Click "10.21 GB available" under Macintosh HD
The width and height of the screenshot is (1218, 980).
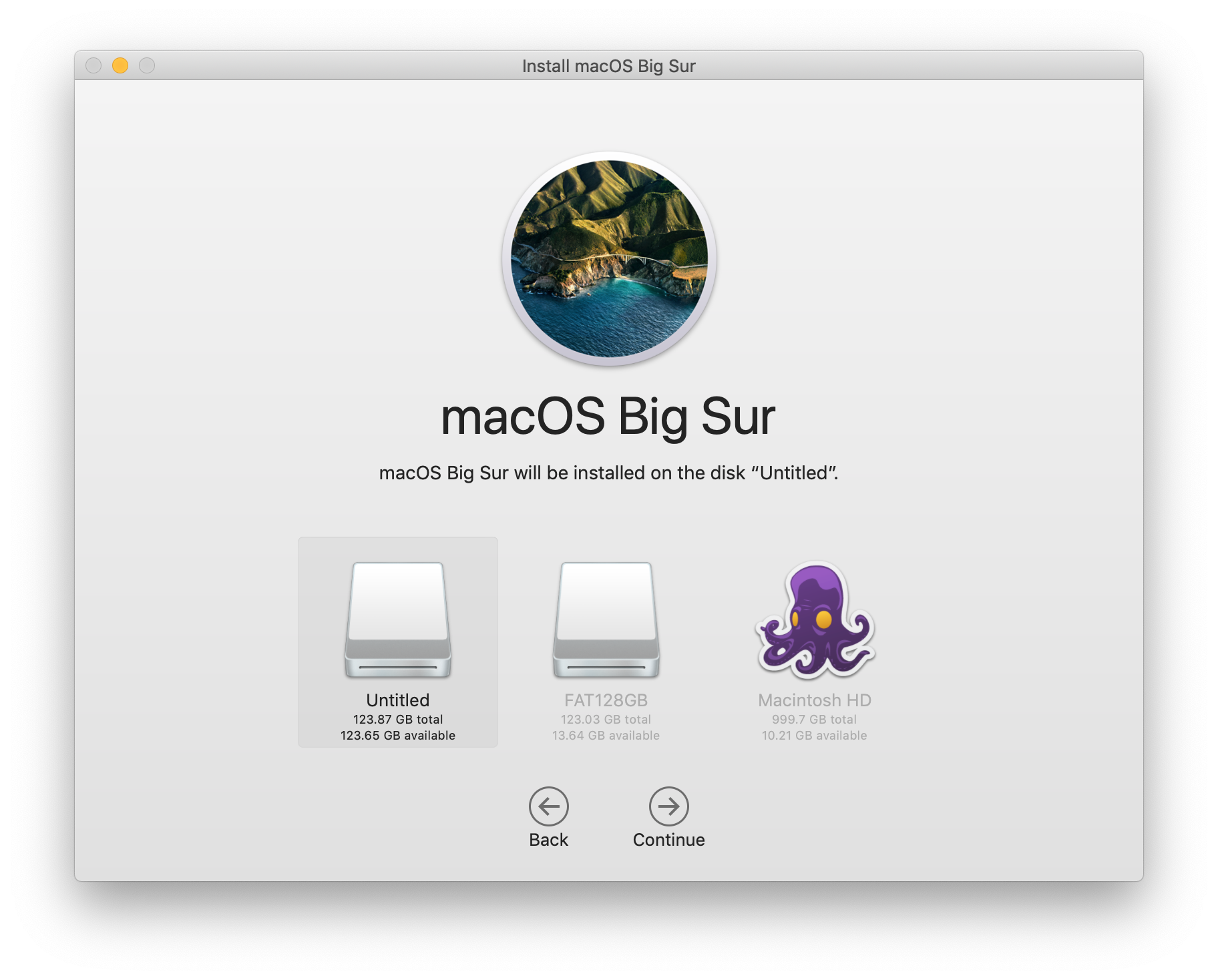(x=815, y=736)
